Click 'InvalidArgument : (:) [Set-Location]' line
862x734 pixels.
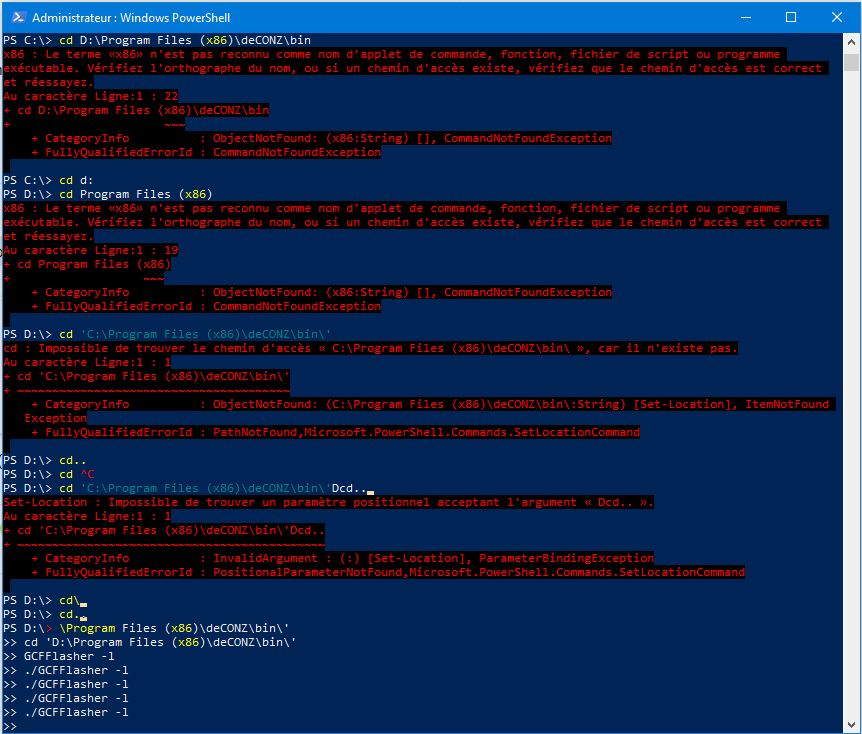pos(342,558)
